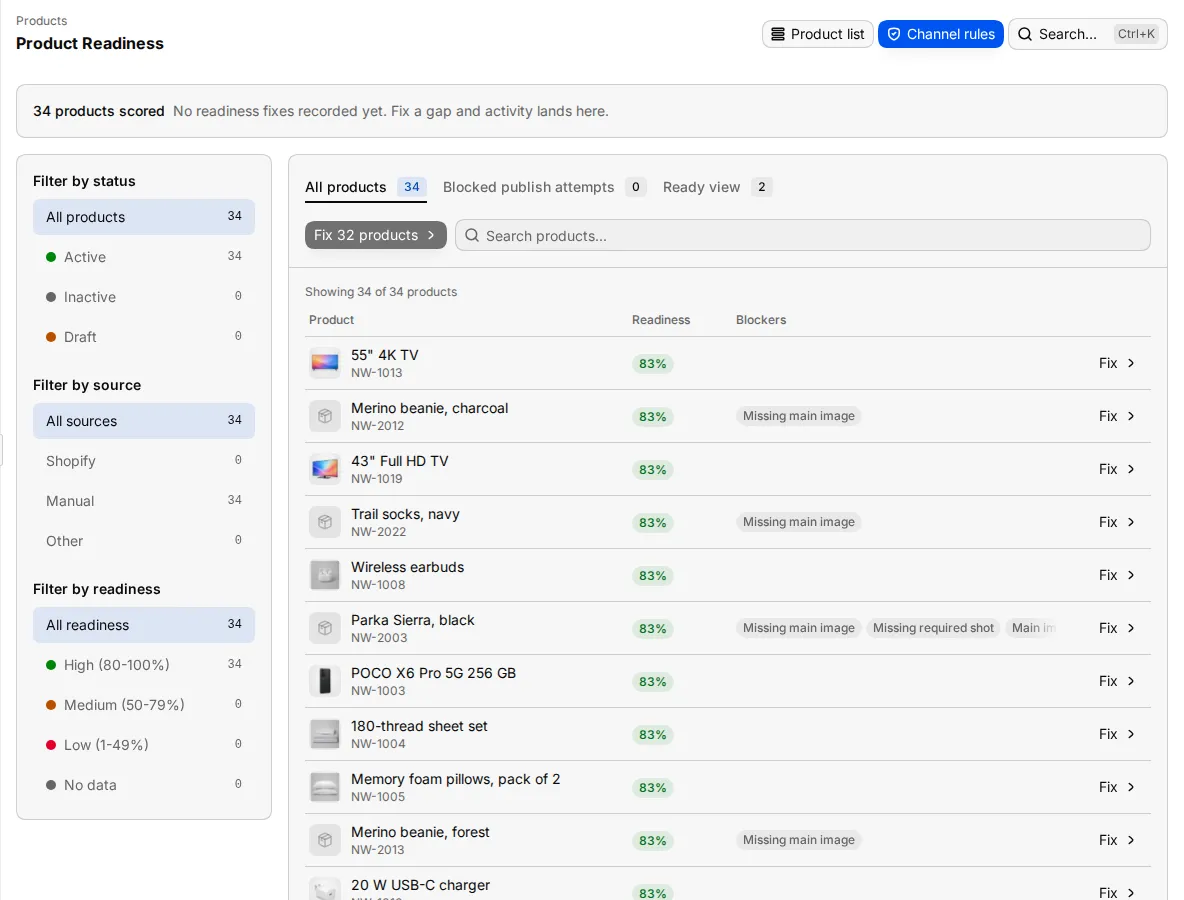This screenshot has width=1184, height=900.
Task: Open product POCO X6 Pro 5G 256 GB
Action: [x=433, y=681]
